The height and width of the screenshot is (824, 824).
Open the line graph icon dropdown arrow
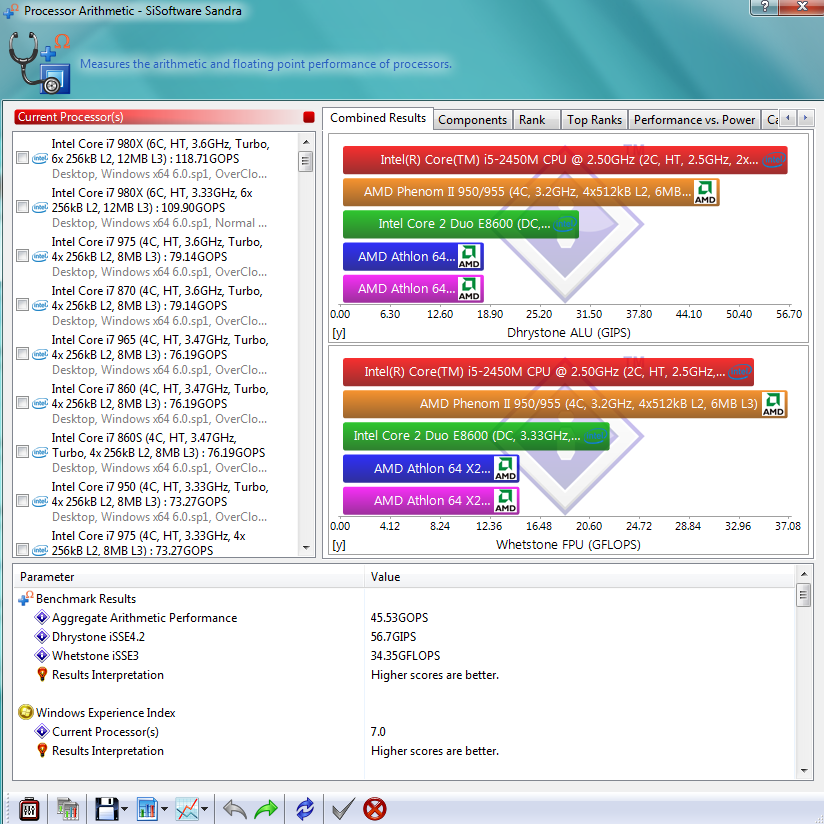click(x=204, y=809)
